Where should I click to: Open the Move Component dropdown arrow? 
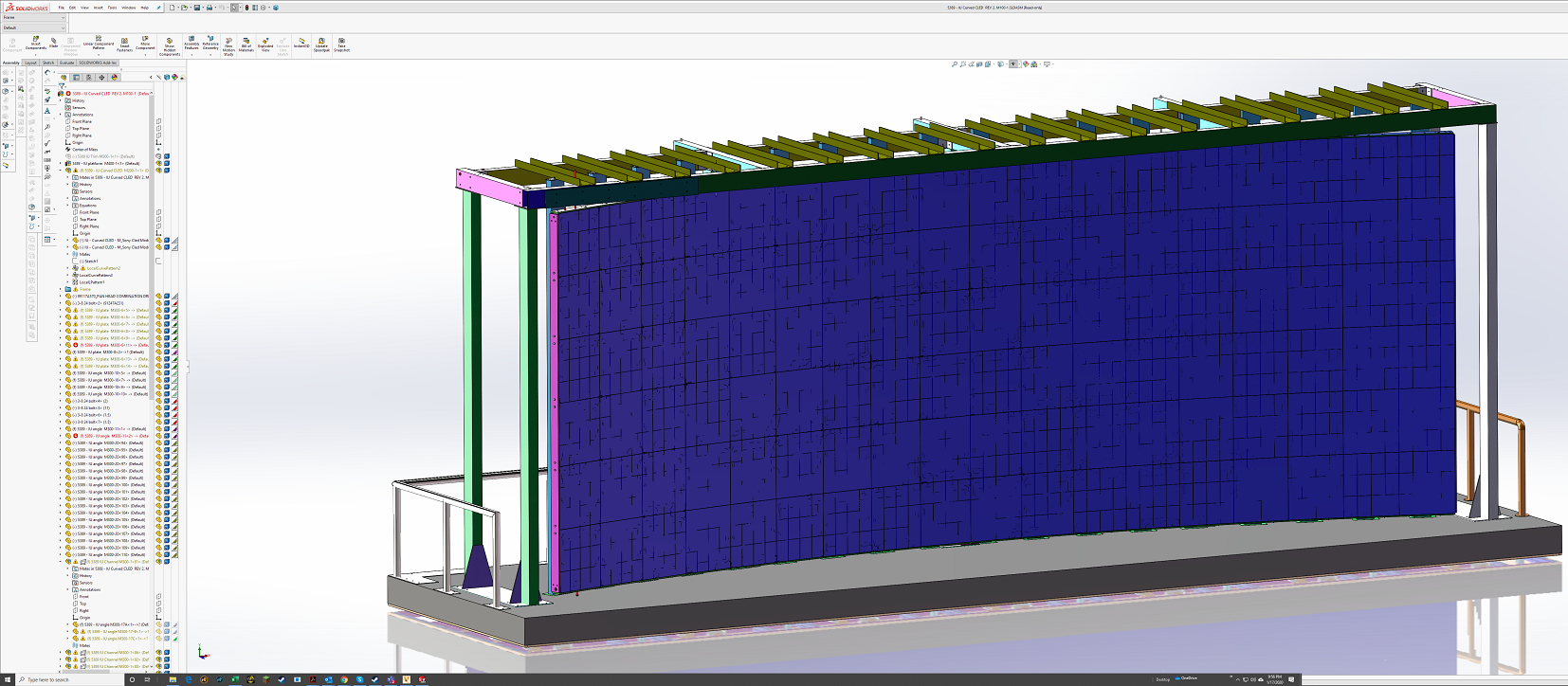(145, 55)
